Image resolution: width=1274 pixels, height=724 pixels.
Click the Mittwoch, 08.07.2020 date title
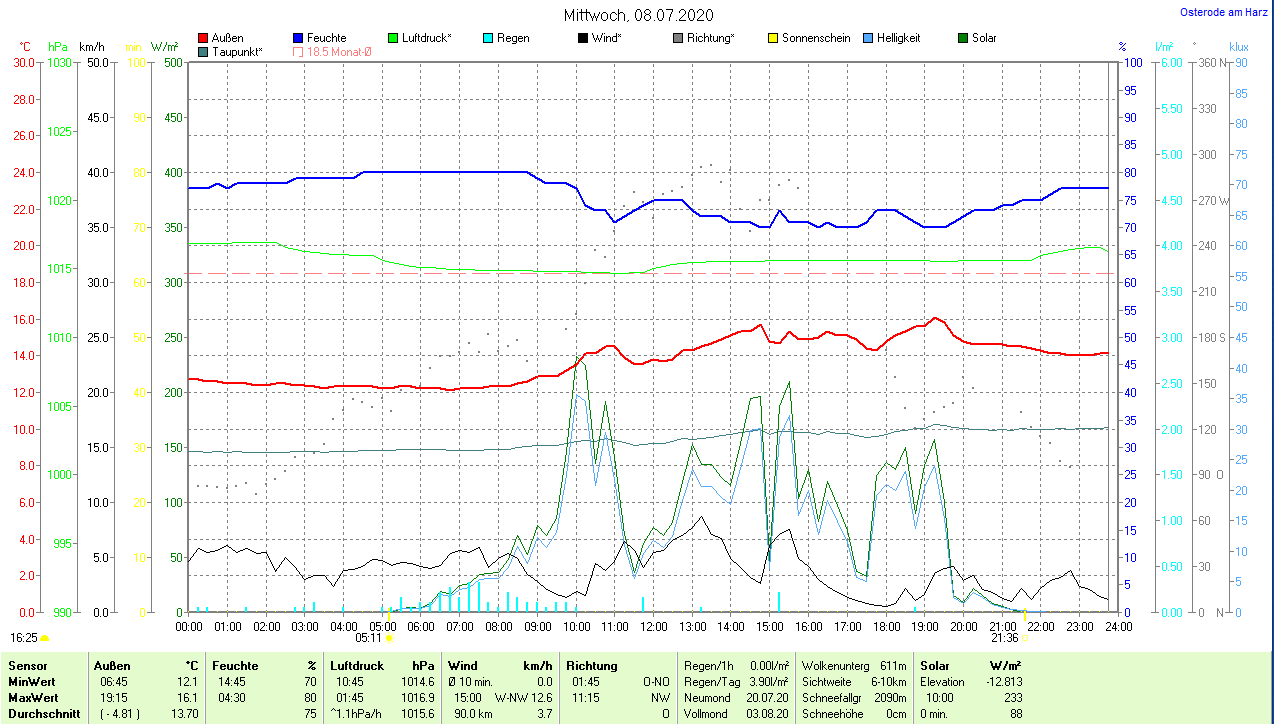point(638,15)
